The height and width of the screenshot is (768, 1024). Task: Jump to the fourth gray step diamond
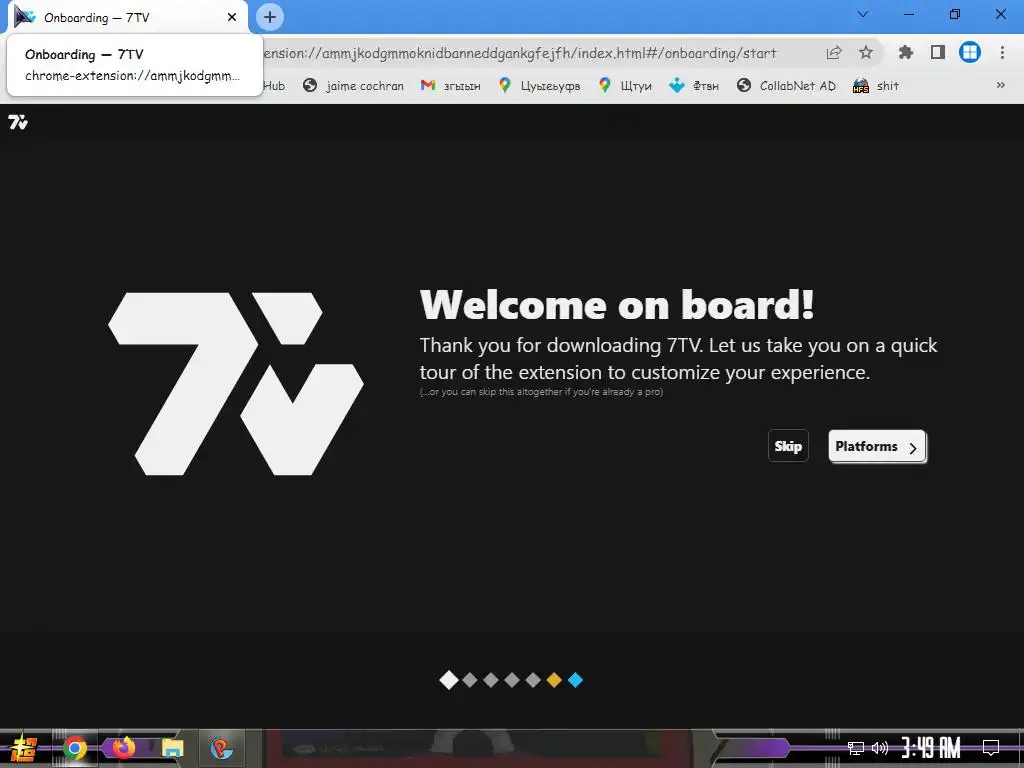tap(512, 680)
